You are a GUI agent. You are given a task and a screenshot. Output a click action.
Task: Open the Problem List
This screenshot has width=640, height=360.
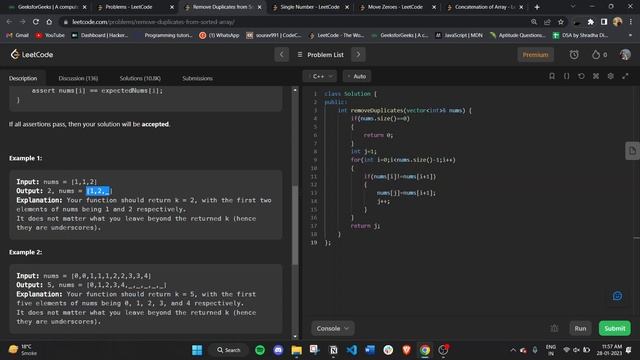point(320,55)
